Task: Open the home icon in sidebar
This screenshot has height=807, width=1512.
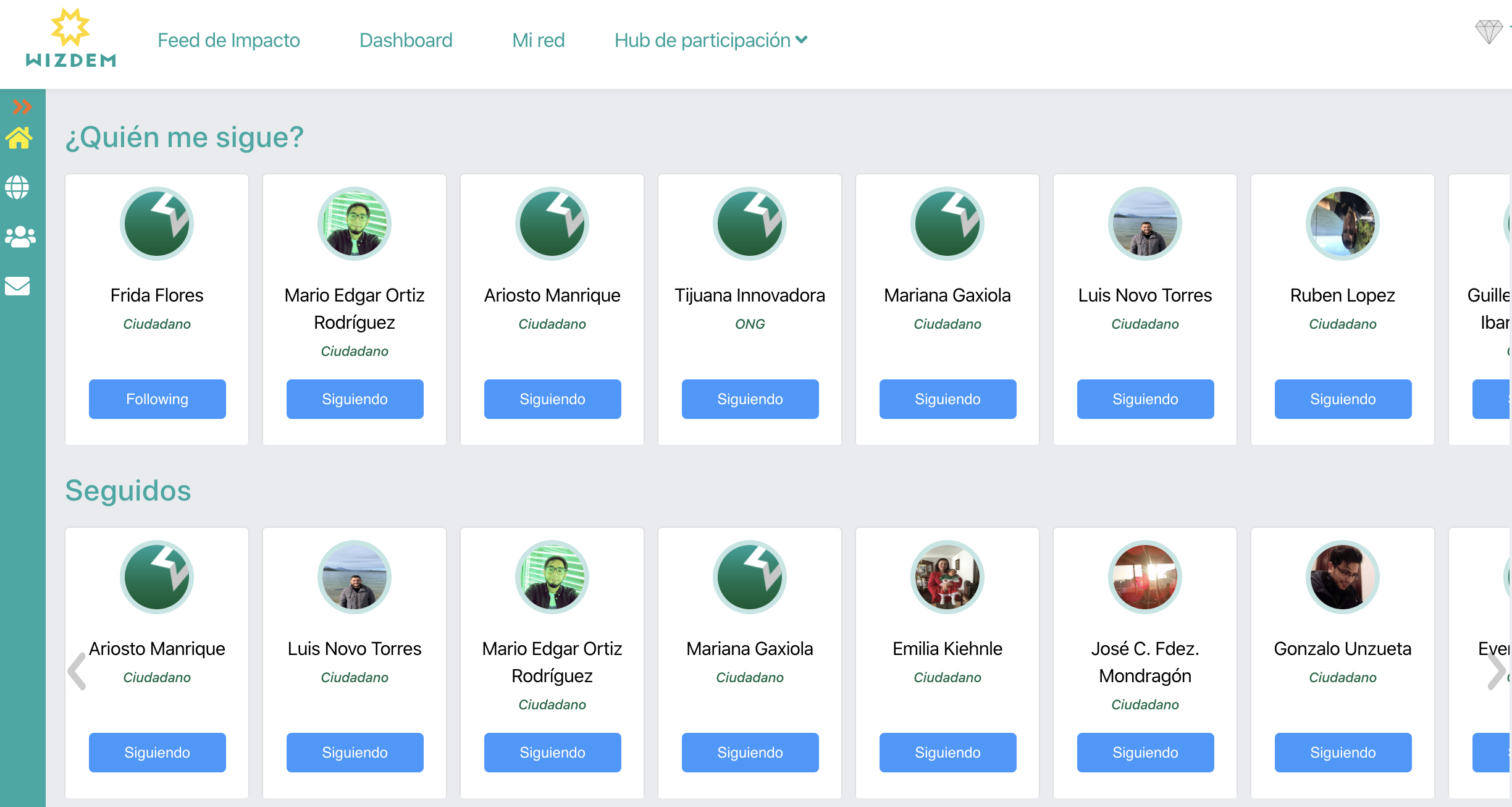Action: click(19, 138)
